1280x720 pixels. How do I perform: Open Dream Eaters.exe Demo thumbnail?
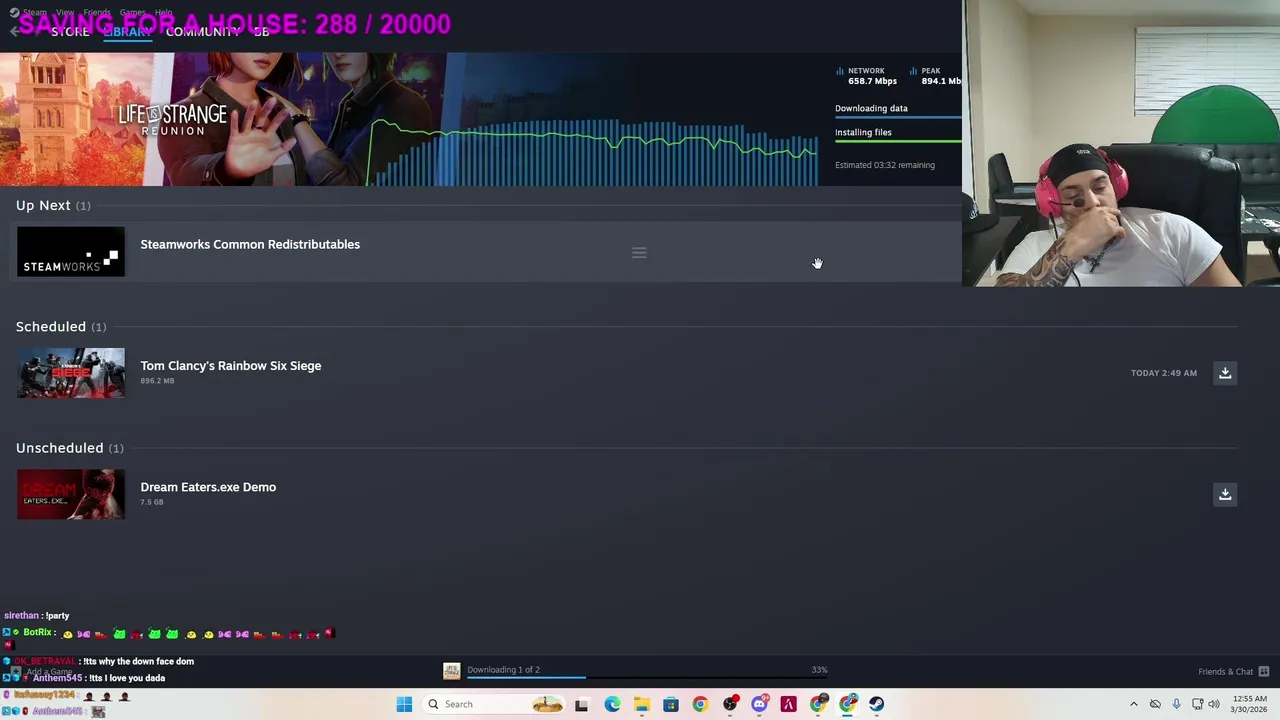(x=71, y=494)
